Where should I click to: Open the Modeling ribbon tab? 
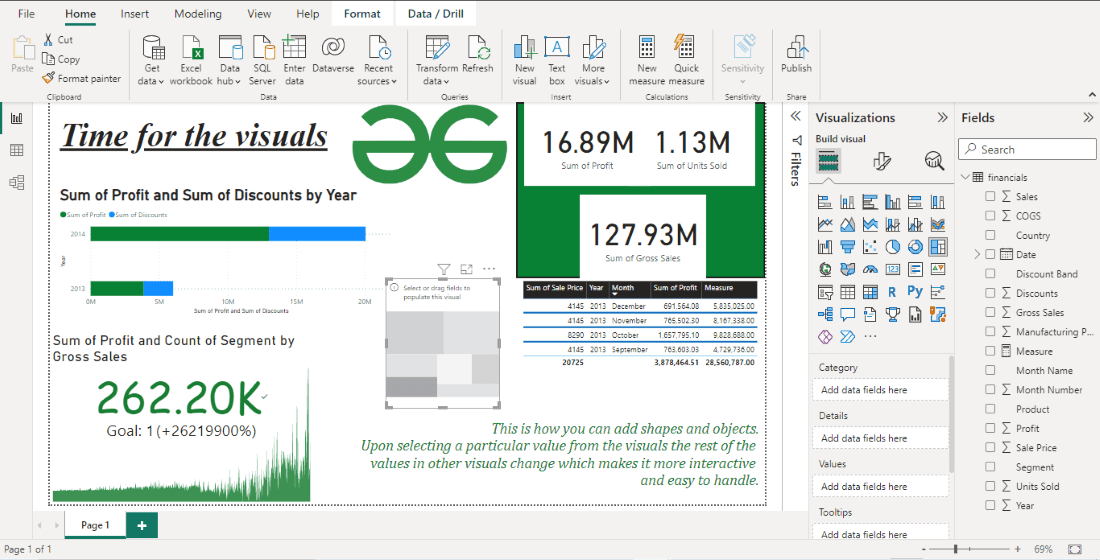tap(198, 13)
